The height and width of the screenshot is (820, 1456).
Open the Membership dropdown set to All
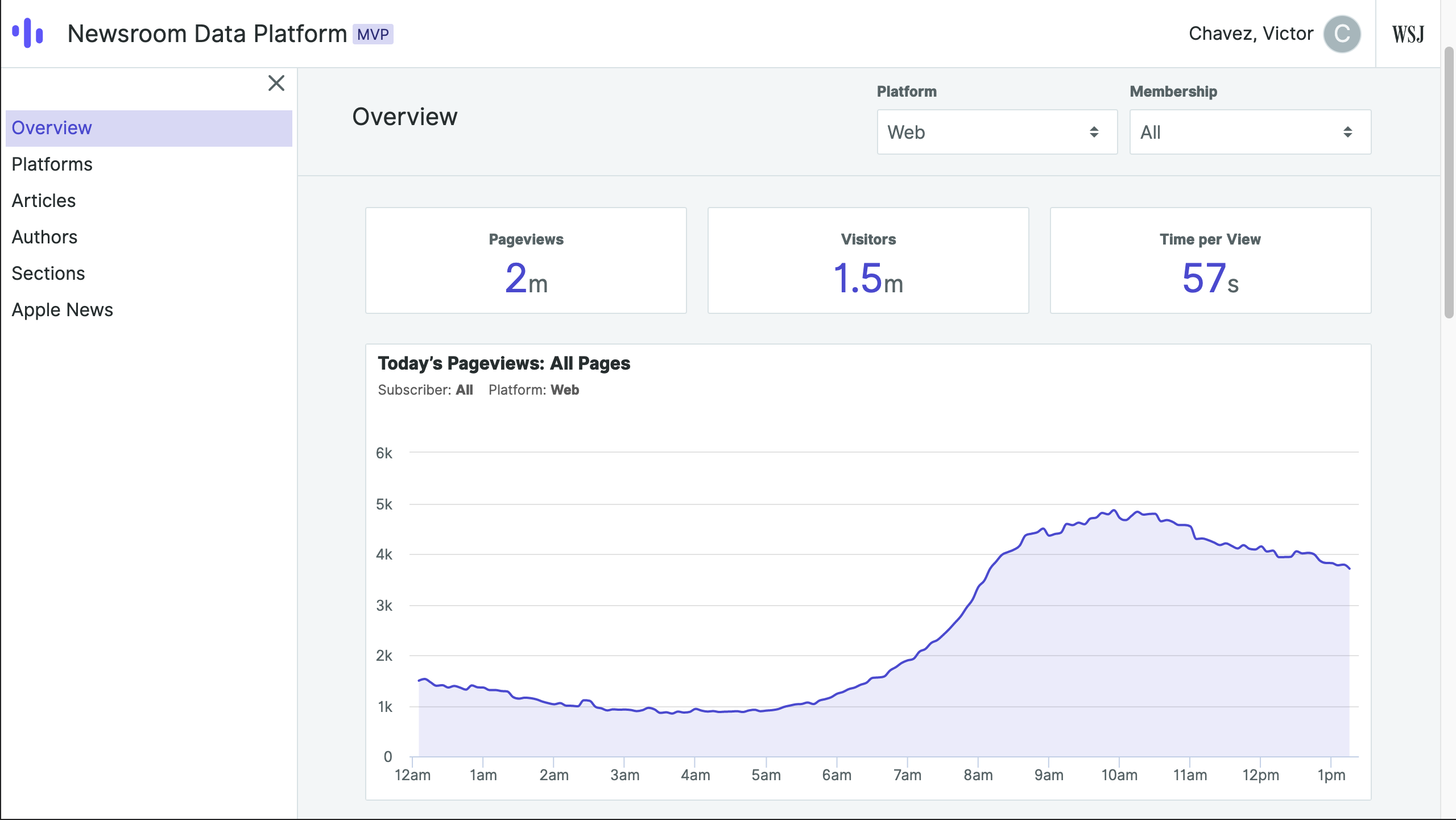coord(1250,132)
